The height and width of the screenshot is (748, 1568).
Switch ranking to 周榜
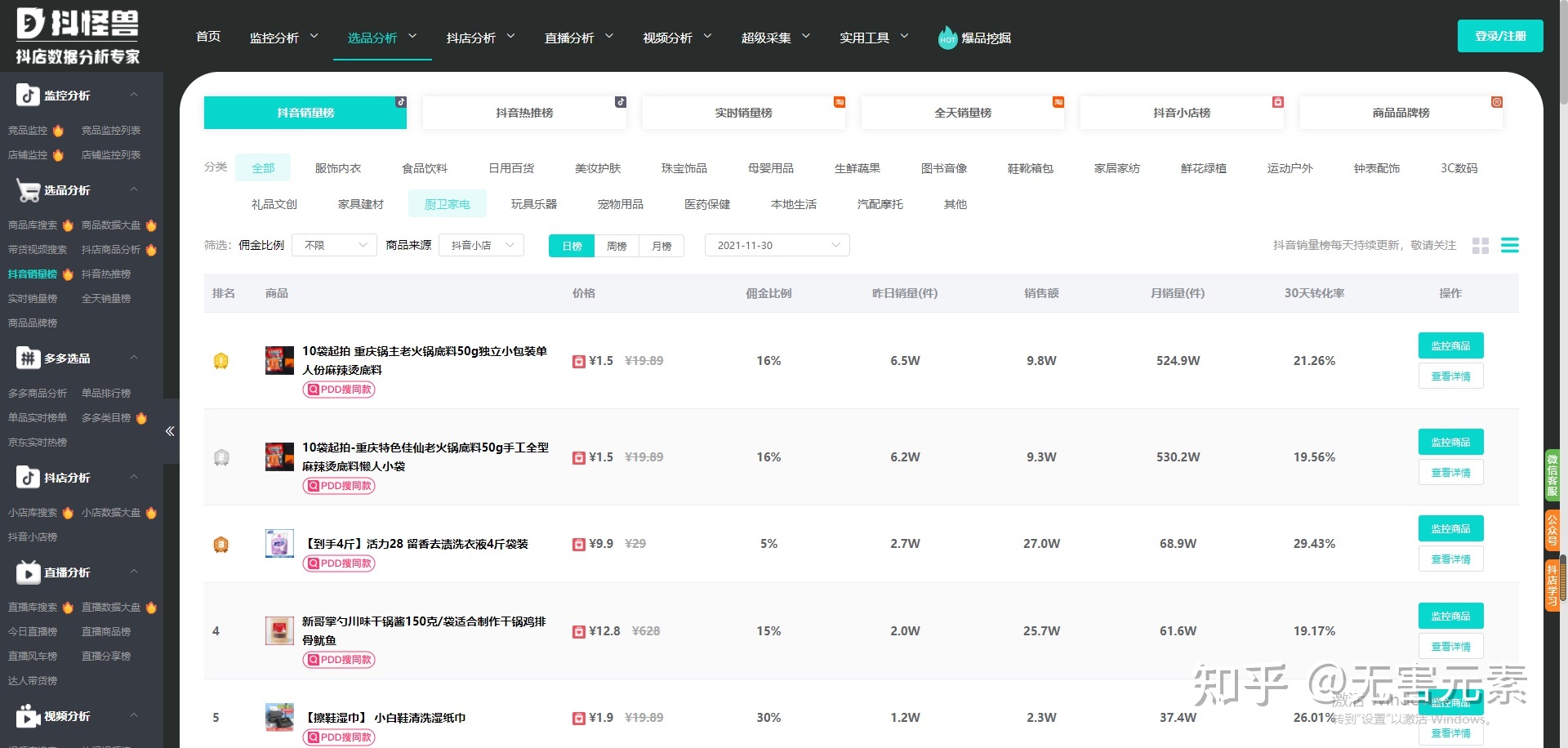tap(617, 246)
